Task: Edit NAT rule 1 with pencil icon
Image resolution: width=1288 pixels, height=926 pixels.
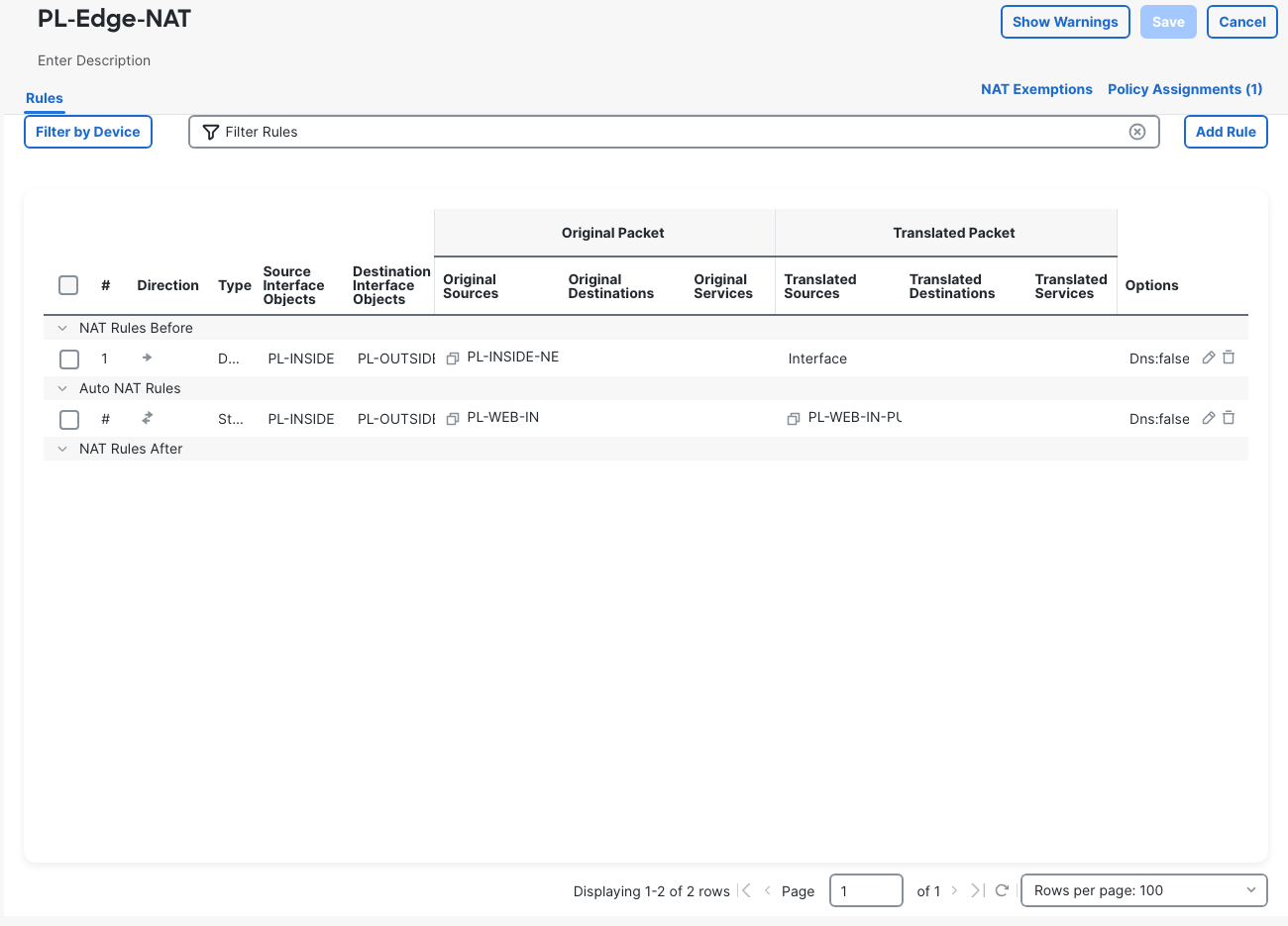Action: click(1209, 358)
